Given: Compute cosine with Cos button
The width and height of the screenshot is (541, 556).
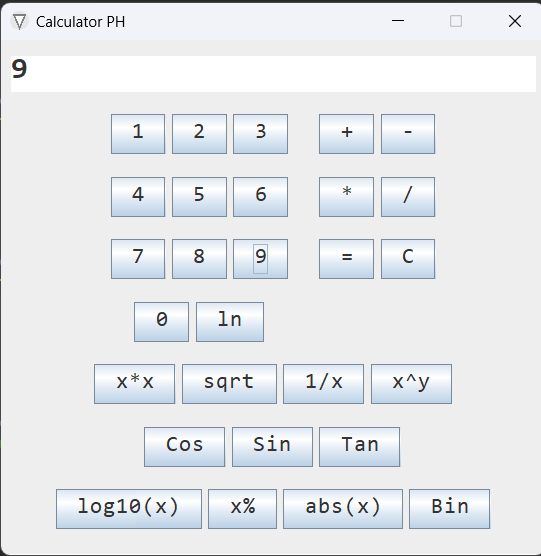Looking at the screenshot, I should tap(184, 447).
